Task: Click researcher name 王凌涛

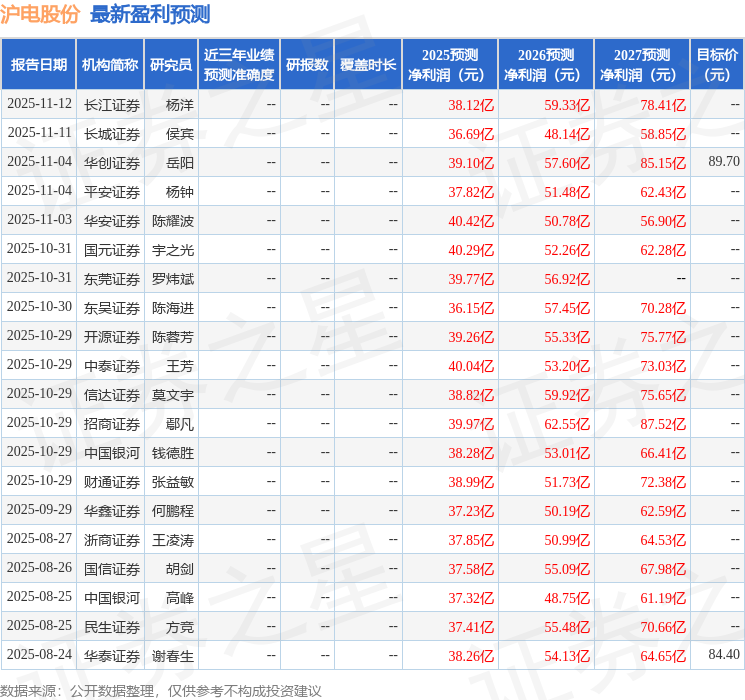Action: (173, 539)
